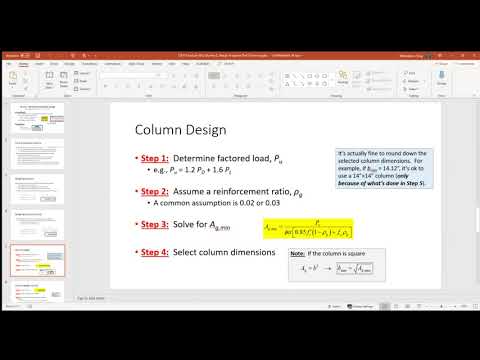Viewport: 480px width, 360px height.
Task: Switch to the Insert tab
Action: [x=39, y=64]
